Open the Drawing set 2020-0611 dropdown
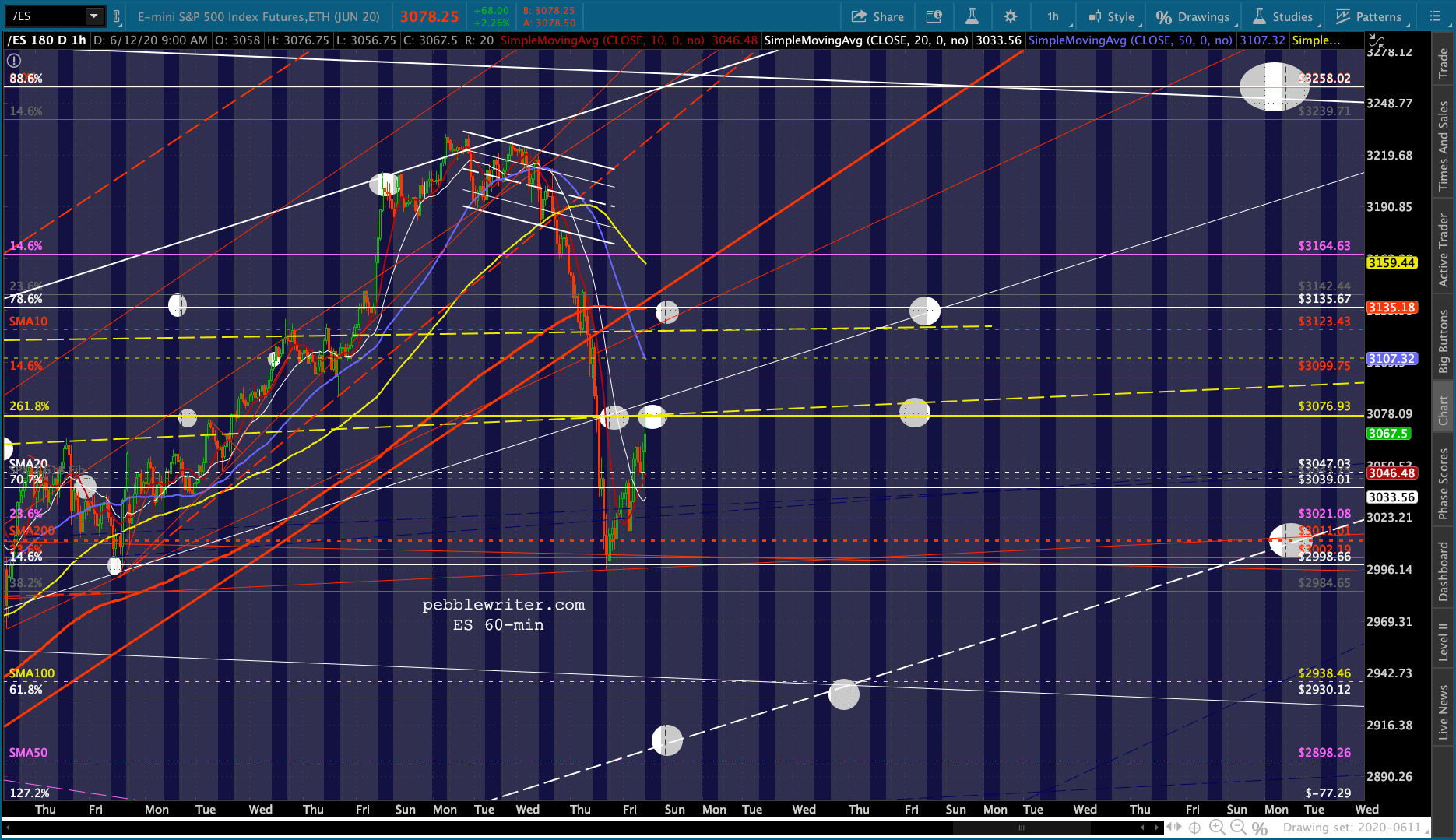This screenshot has height=840, width=1456. coord(1357,828)
